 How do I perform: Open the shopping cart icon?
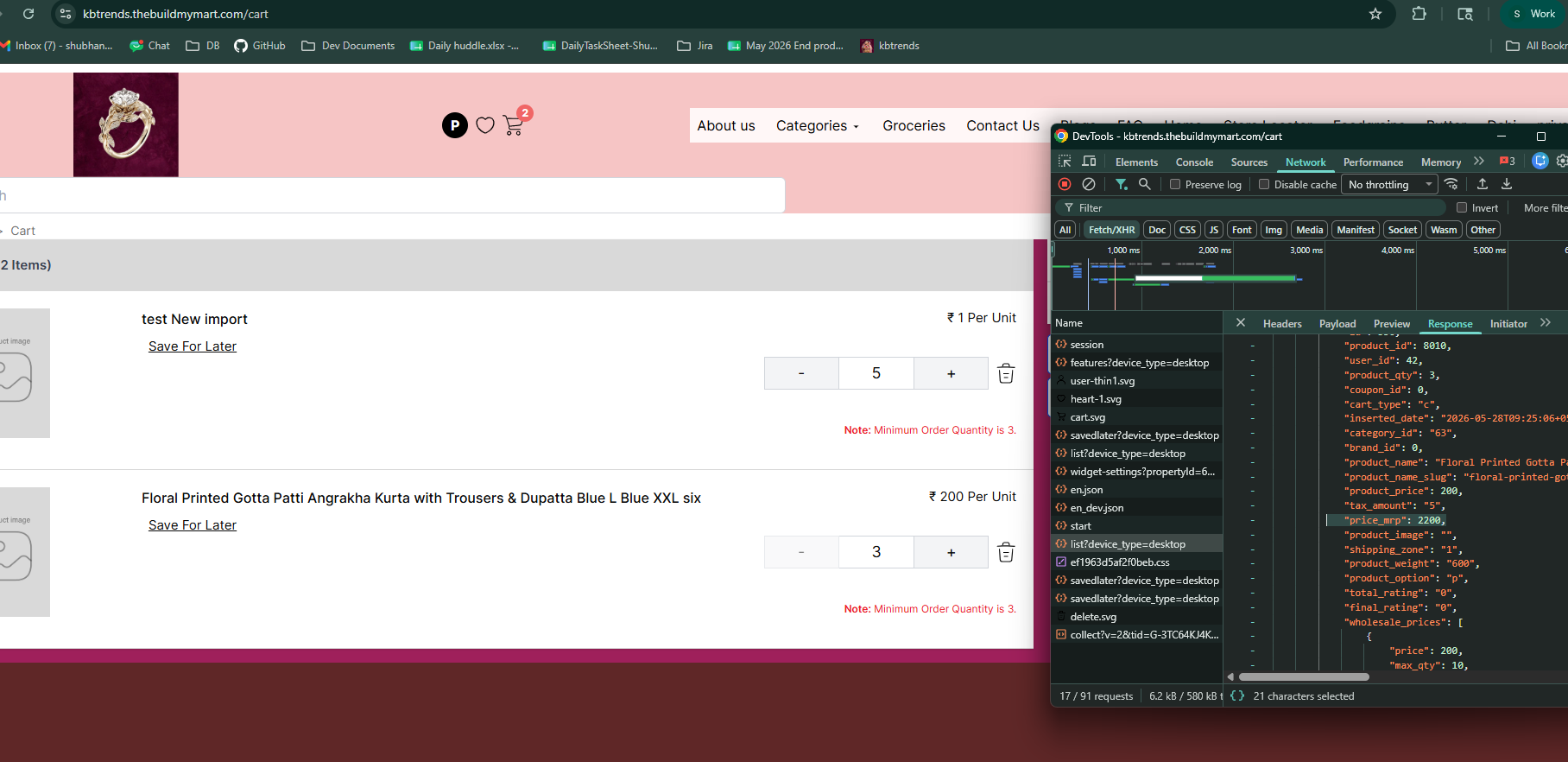tap(513, 126)
